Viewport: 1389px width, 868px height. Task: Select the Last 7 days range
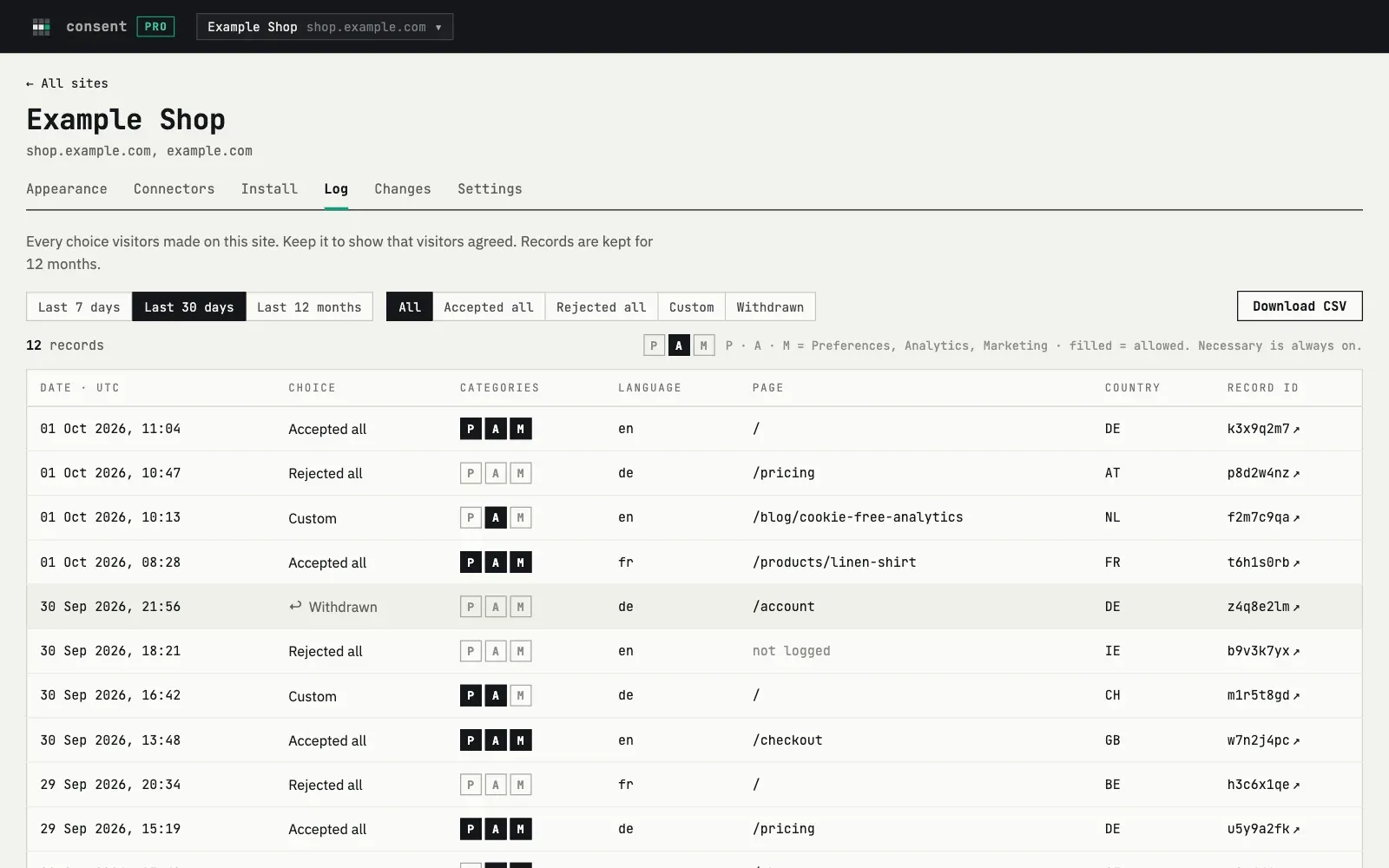point(79,307)
